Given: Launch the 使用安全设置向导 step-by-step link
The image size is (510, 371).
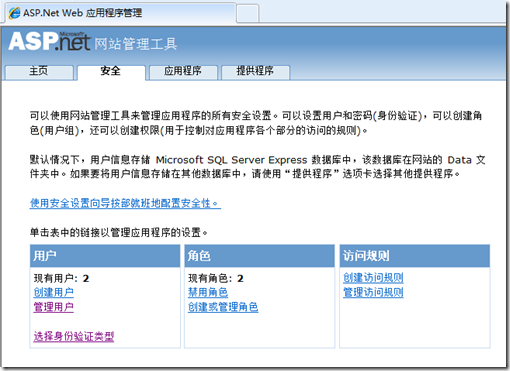Looking at the screenshot, I should tap(125, 203).
